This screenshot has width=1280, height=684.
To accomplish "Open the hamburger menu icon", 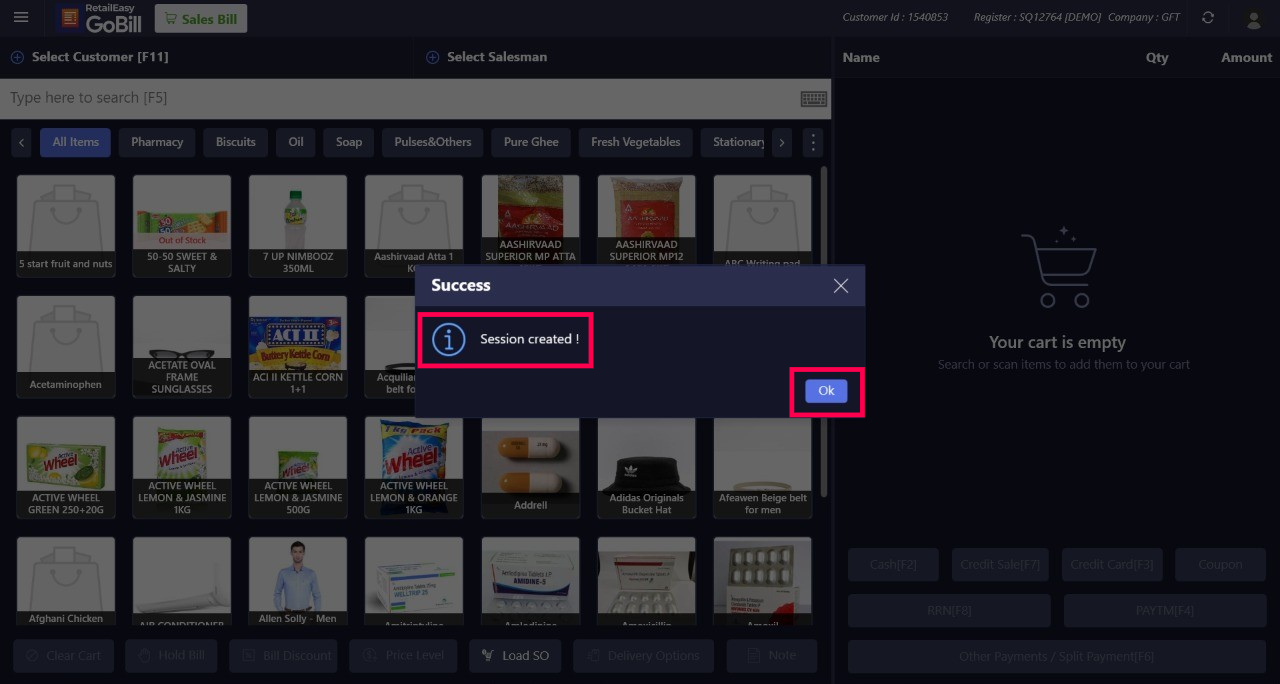I will pyautogui.click(x=21, y=17).
